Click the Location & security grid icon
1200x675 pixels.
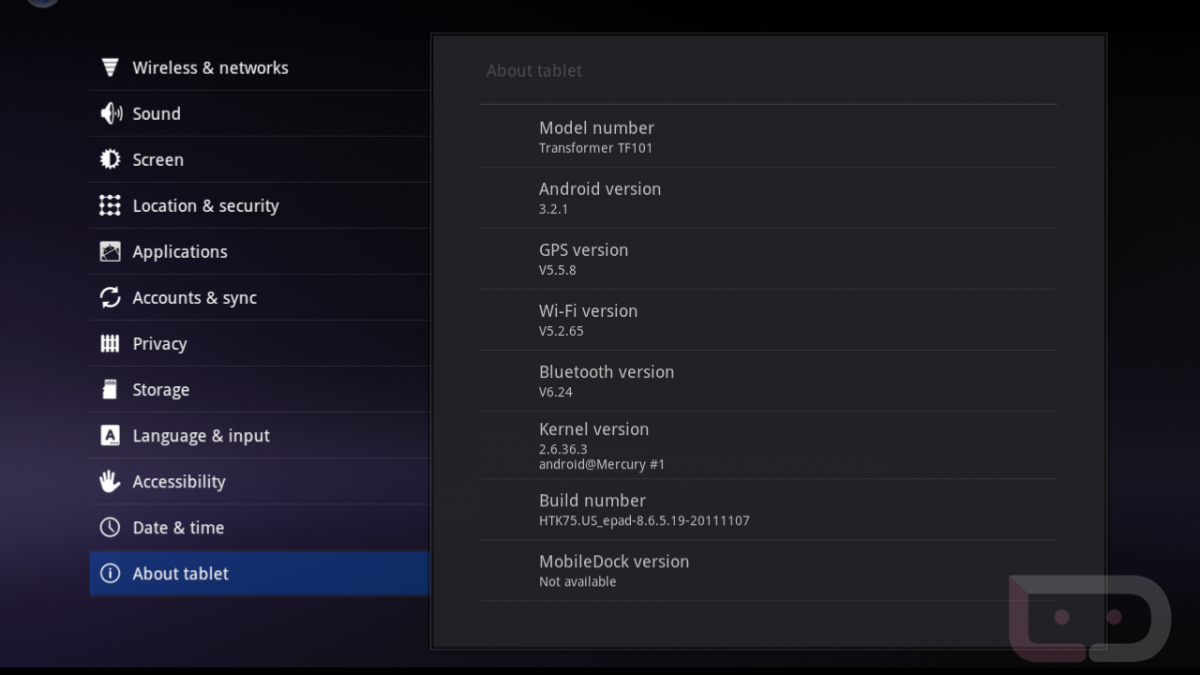pyautogui.click(x=110, y=206)
